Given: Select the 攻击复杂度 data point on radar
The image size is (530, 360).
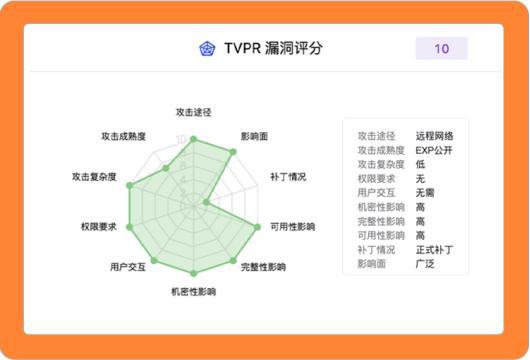Looking at the screenshot, I should click(129, 185).
